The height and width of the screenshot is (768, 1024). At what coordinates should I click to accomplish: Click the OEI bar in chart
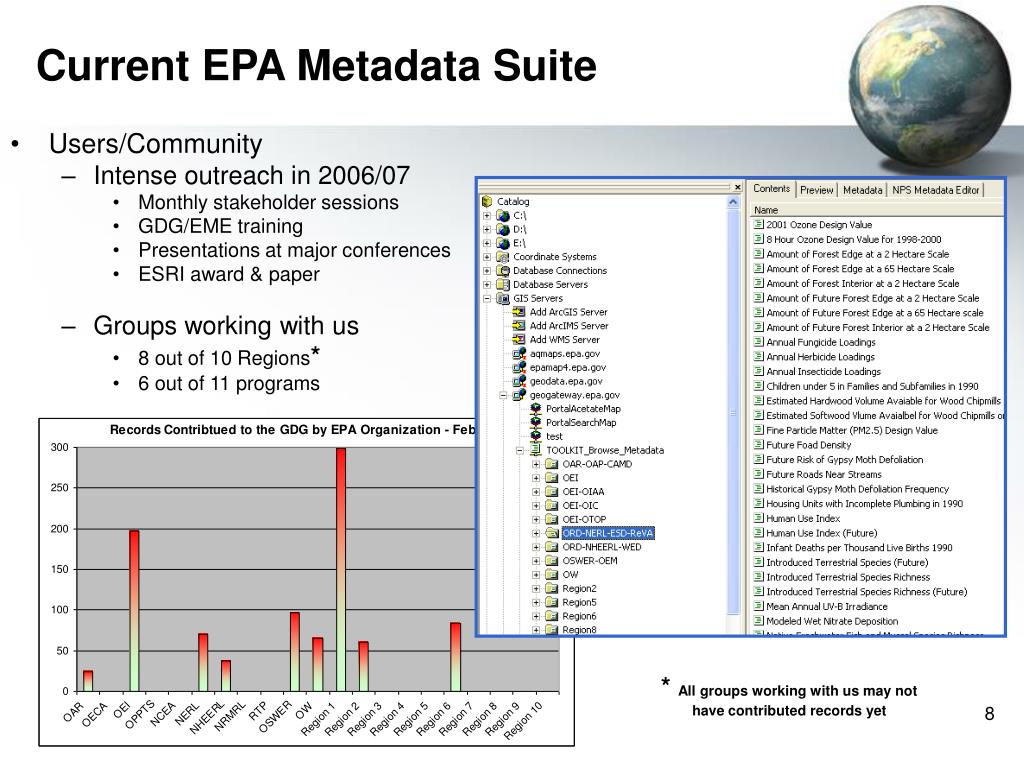point(134,611)
